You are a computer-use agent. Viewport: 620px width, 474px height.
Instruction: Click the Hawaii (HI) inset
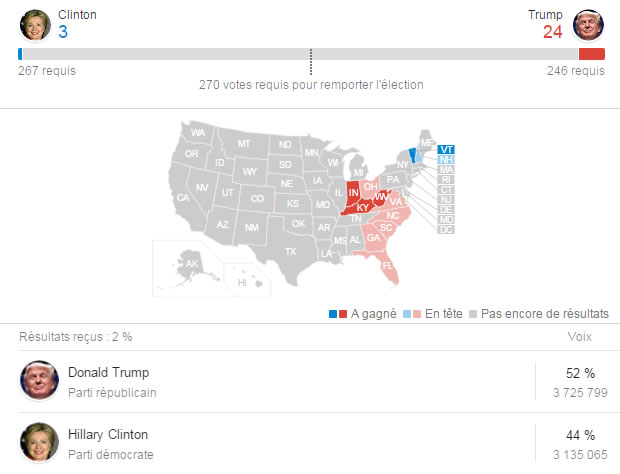pos(247,280)
